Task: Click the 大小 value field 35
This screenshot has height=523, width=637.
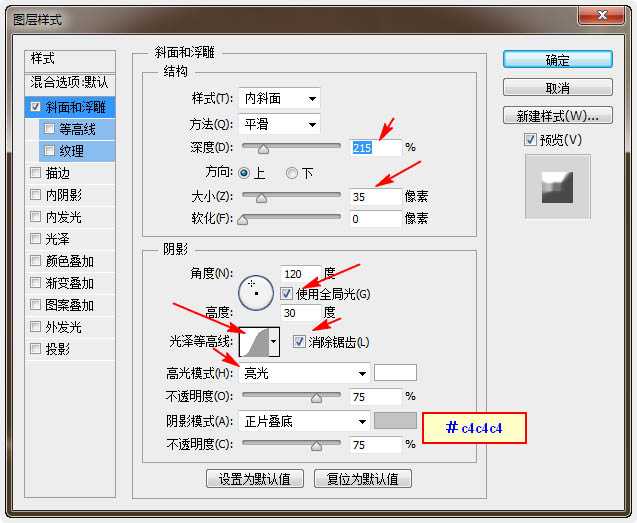Action: click(x=375, y=197)
